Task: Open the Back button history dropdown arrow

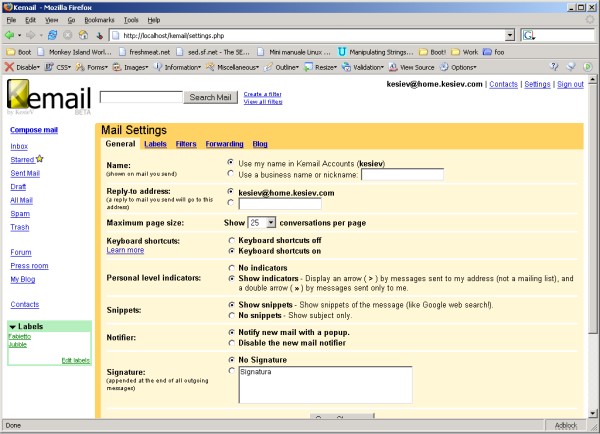Action: (x=19, y=36)
